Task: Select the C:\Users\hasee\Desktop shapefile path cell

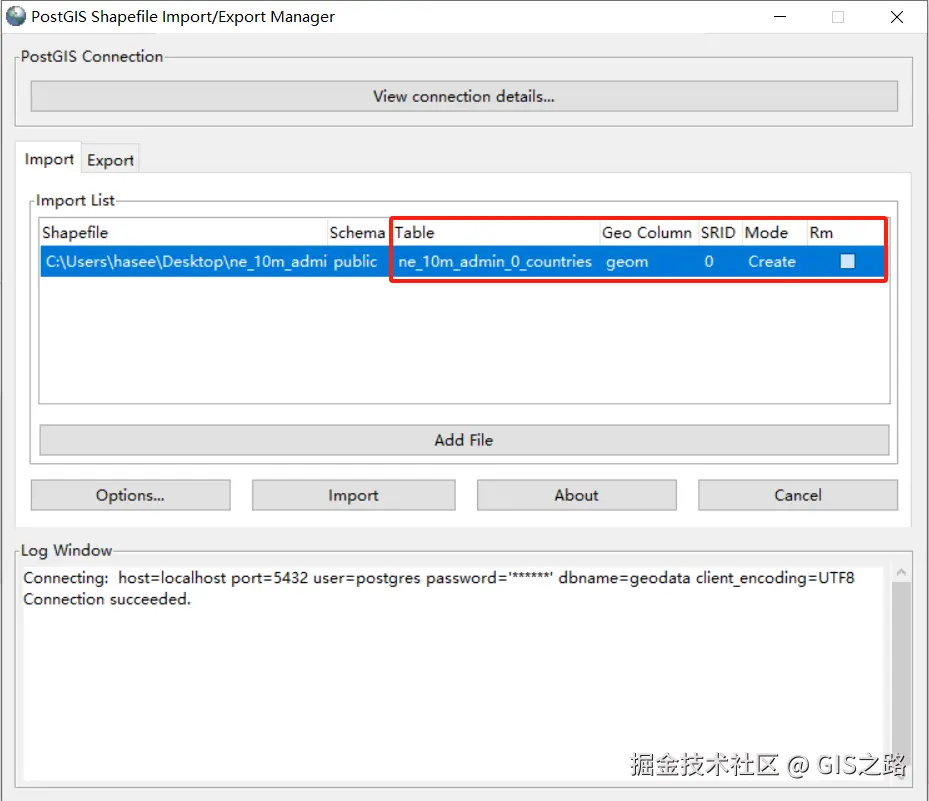Action: click(184, 261)
